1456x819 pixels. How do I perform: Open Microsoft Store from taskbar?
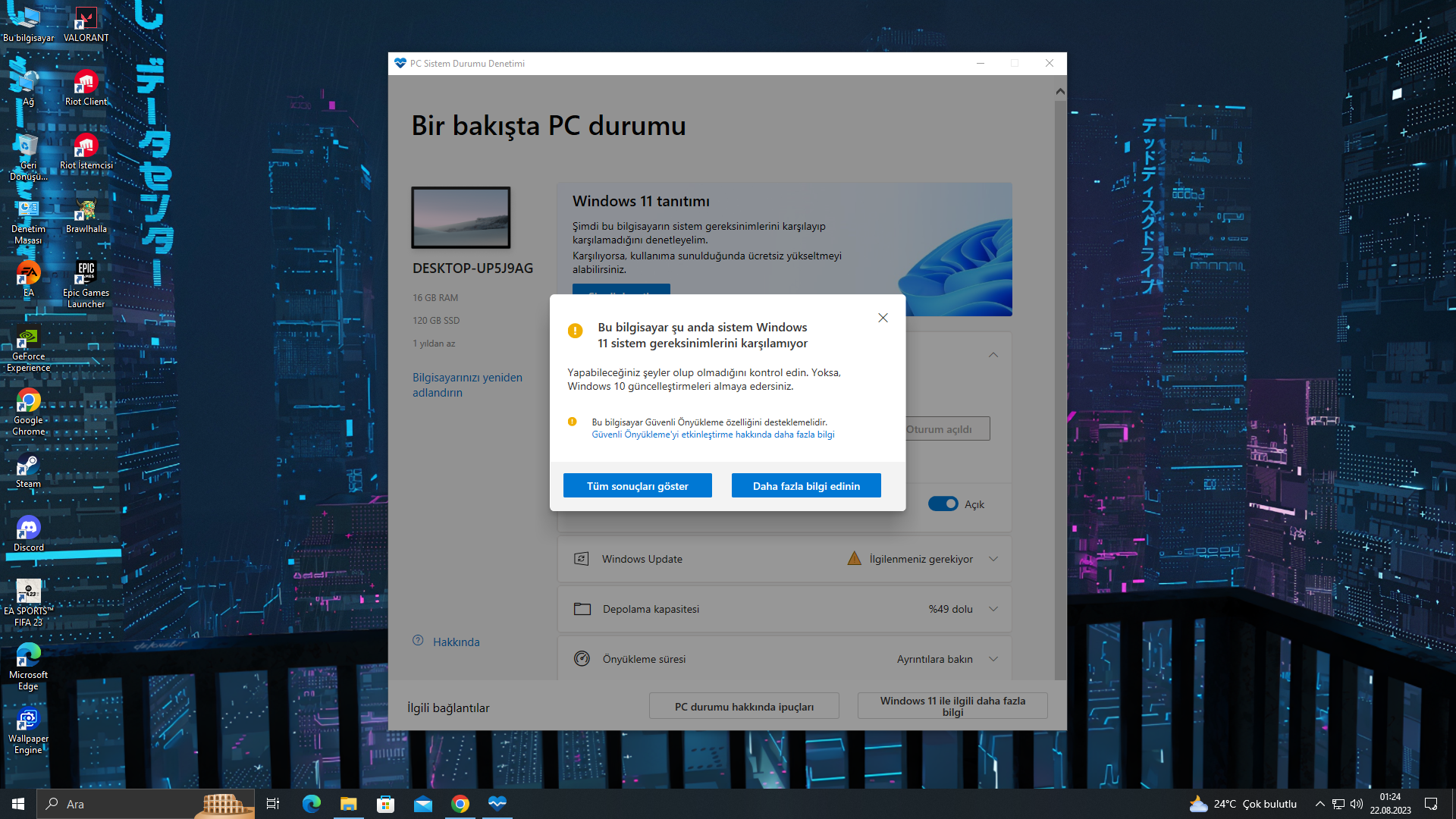click(386, 804)
